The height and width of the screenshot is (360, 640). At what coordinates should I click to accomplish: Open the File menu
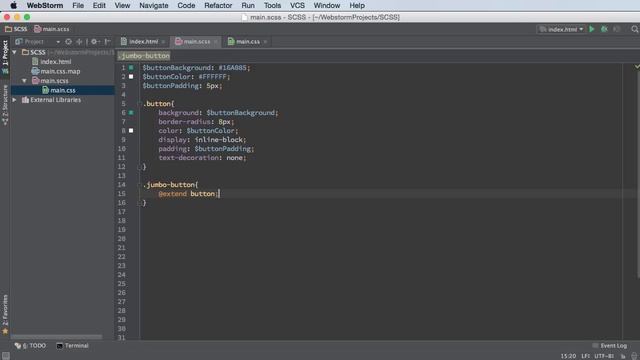78,5
